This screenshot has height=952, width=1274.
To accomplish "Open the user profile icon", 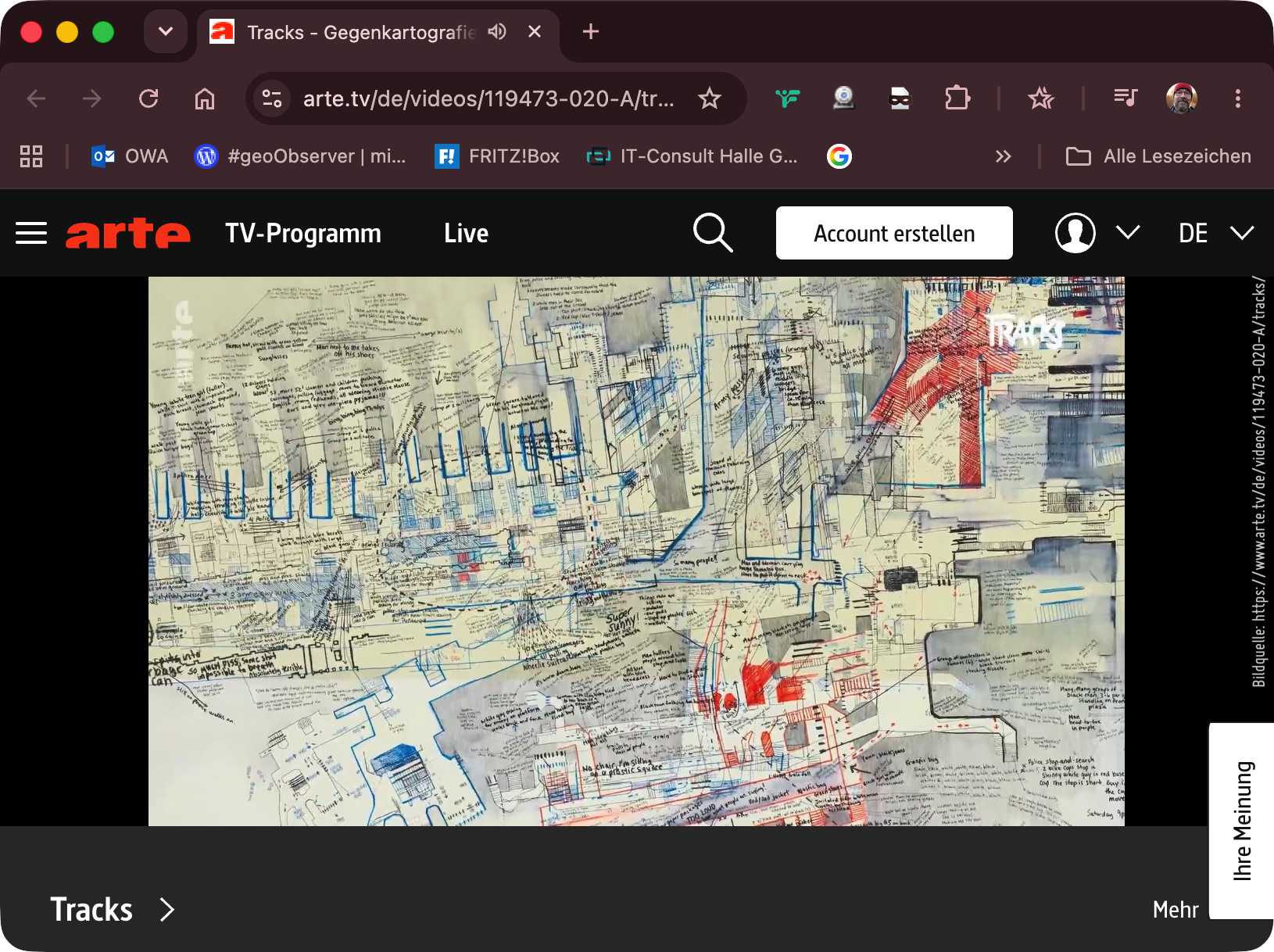I will [x=1075, y=233].
